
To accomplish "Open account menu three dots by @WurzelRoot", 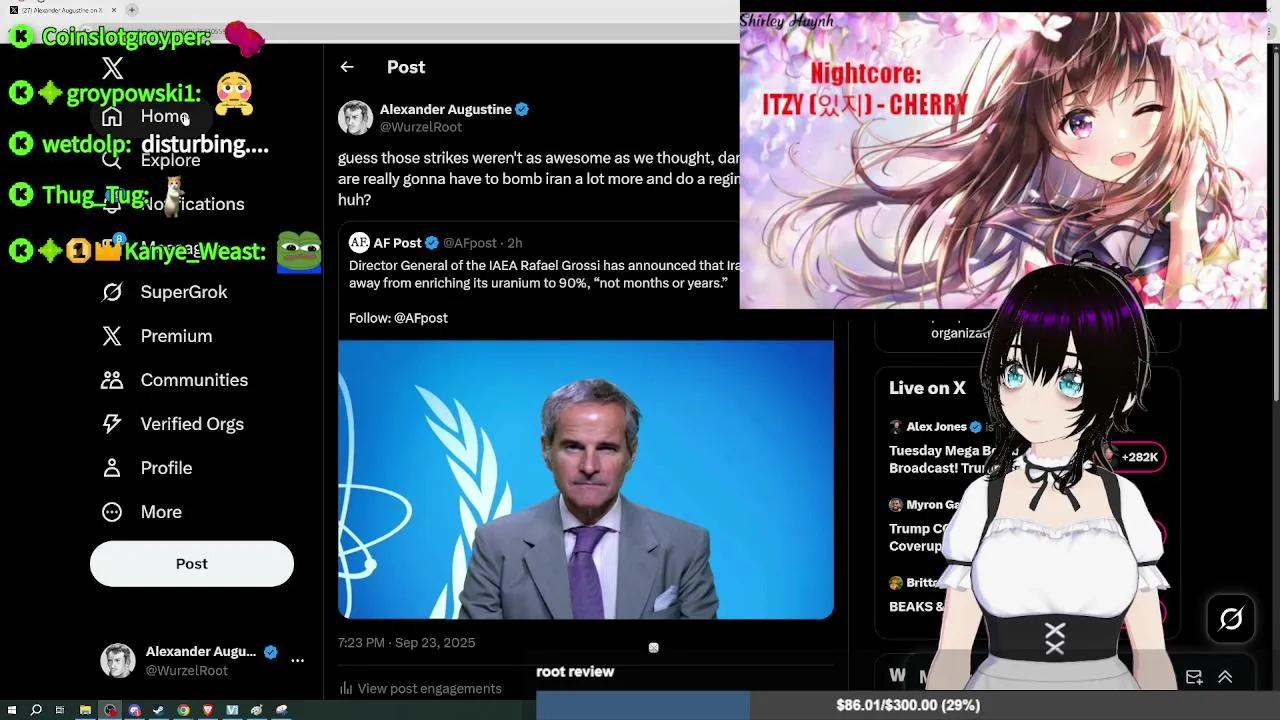I will tap(297, 660).
